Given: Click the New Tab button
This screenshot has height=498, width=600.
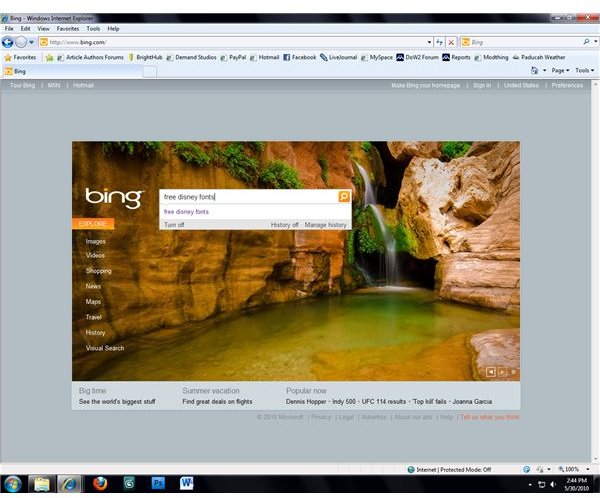Looking at the screenshot, I should click(150, 72).
